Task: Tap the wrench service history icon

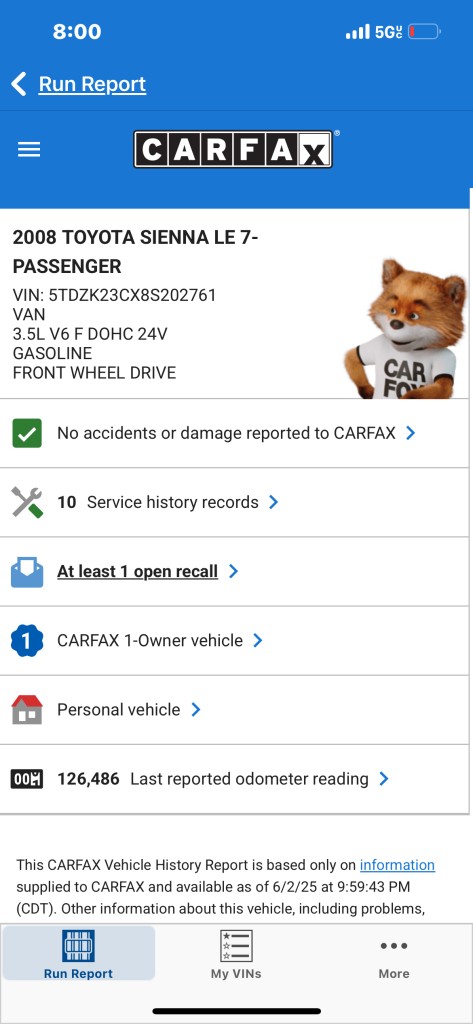Action: (27, 502)
